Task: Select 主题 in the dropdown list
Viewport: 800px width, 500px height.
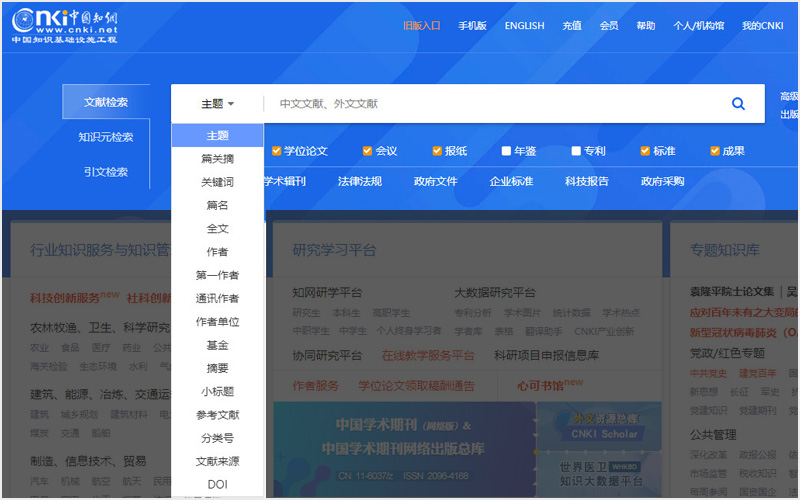Action: (x=217, y=135)
